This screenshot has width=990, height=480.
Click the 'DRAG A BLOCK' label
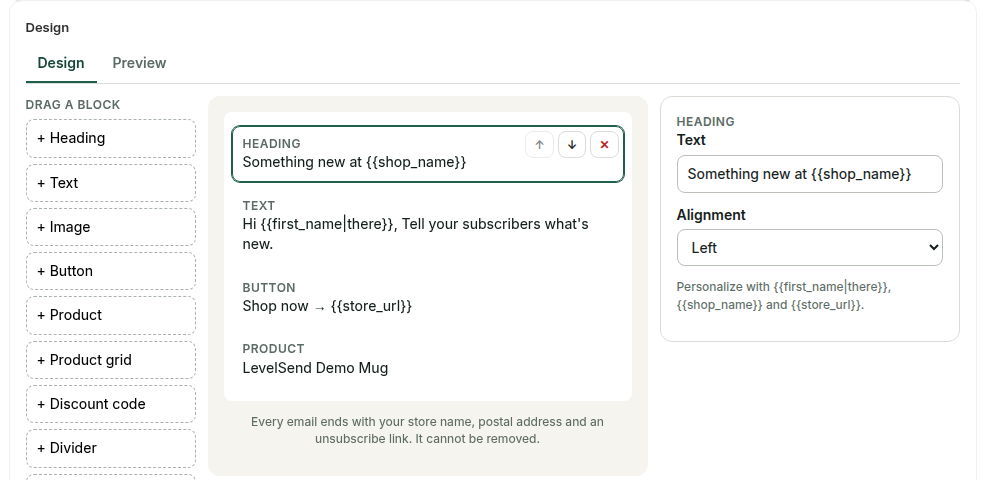click(73, 105)
